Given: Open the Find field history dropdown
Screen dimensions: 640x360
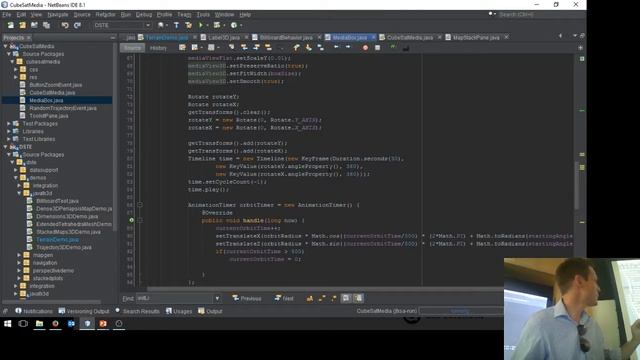Looking at the screenshot, I should [217, 298].
